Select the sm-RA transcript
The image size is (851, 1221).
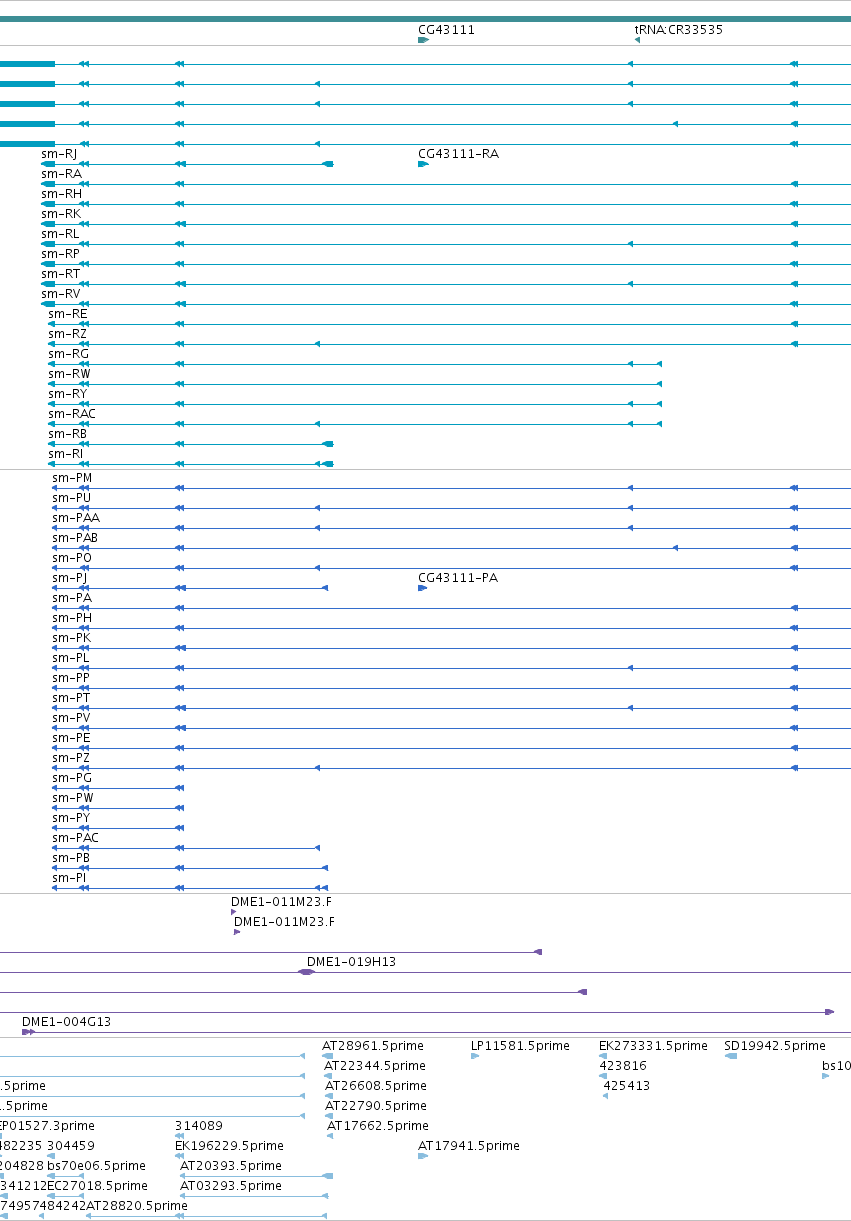446,184
